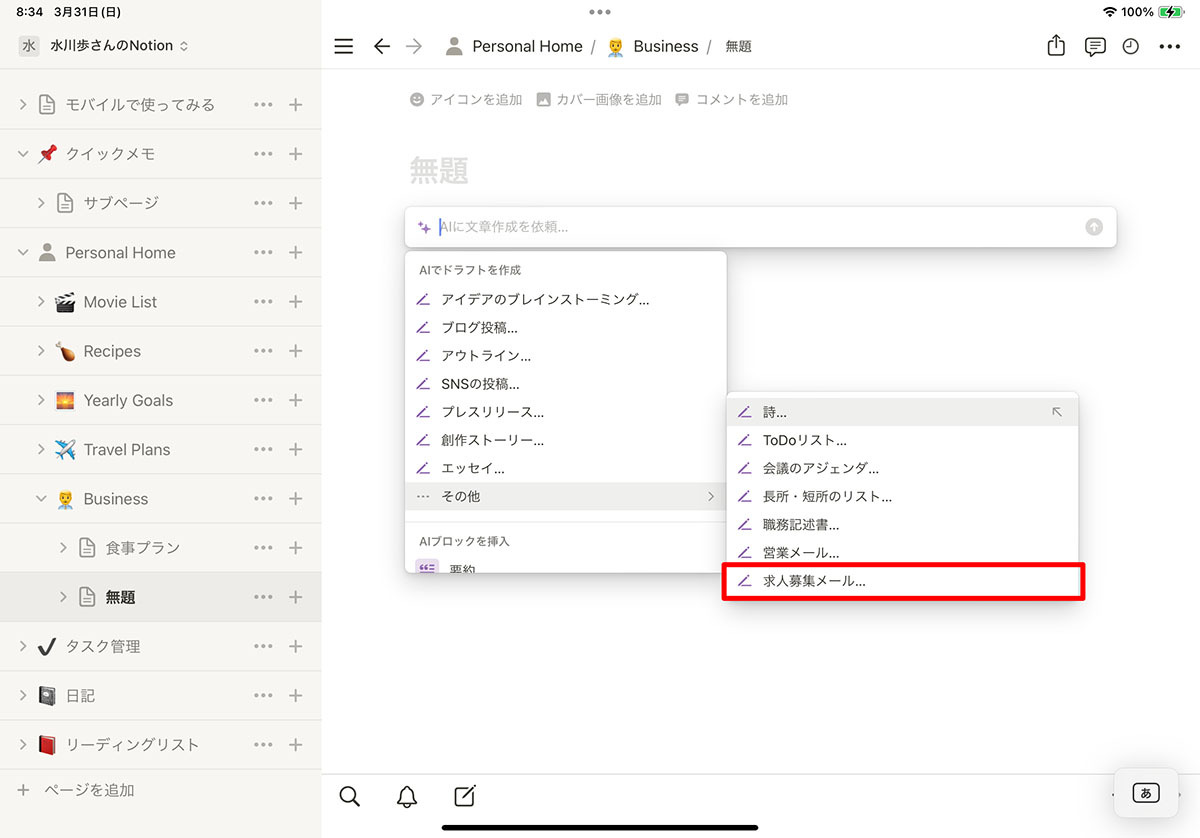Select アイデアのブレインストーミング AI draft option

565,299
